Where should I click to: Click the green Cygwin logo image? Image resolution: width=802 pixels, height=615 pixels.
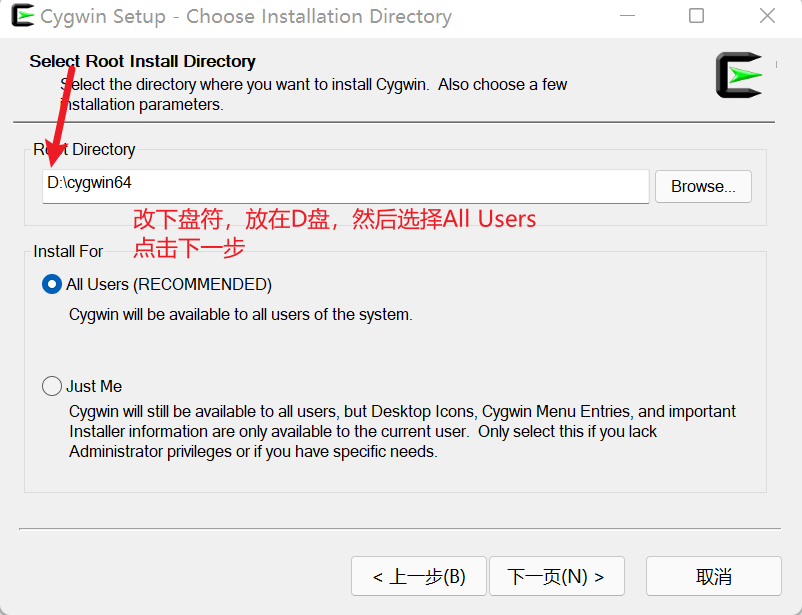[x=739, y=75]
